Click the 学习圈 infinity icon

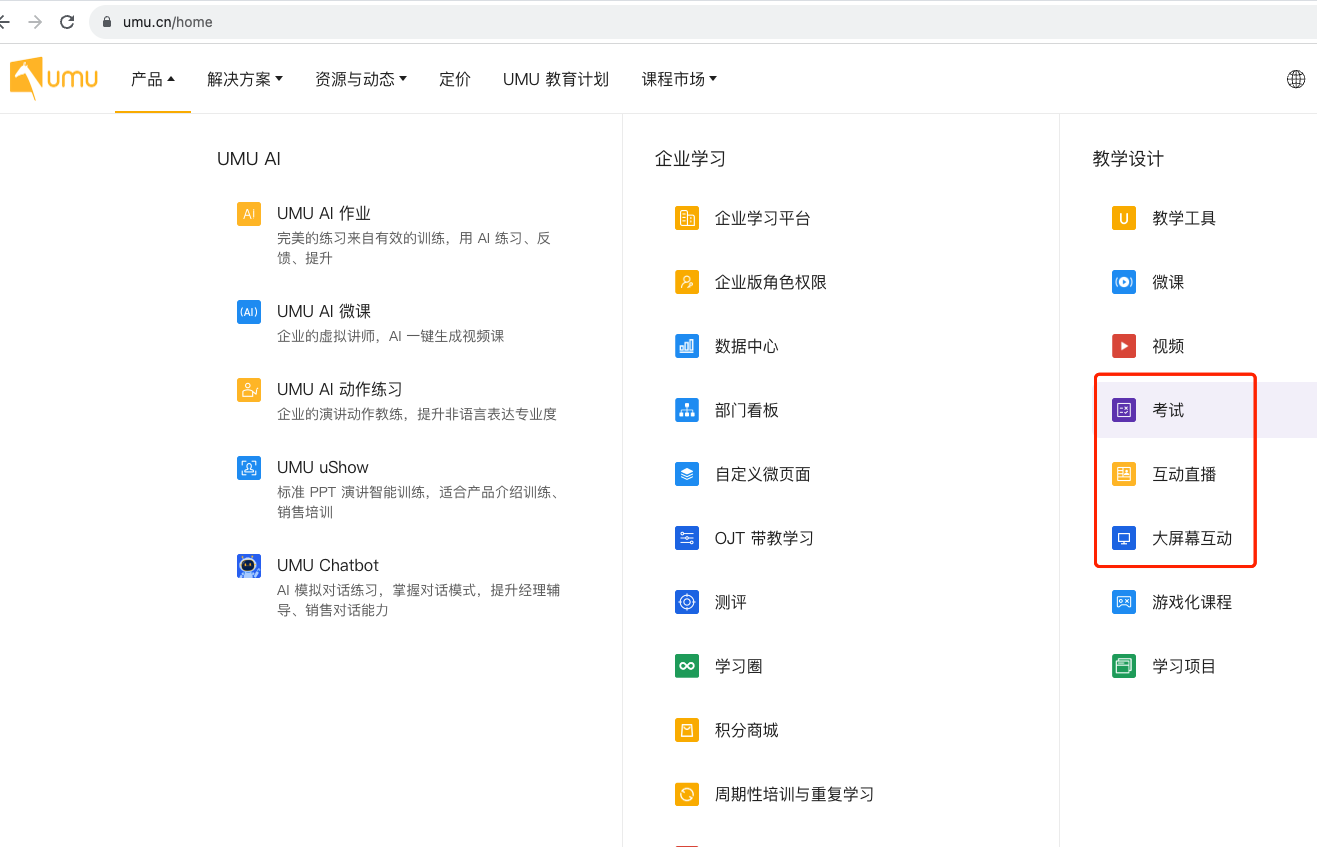point(687,666)
